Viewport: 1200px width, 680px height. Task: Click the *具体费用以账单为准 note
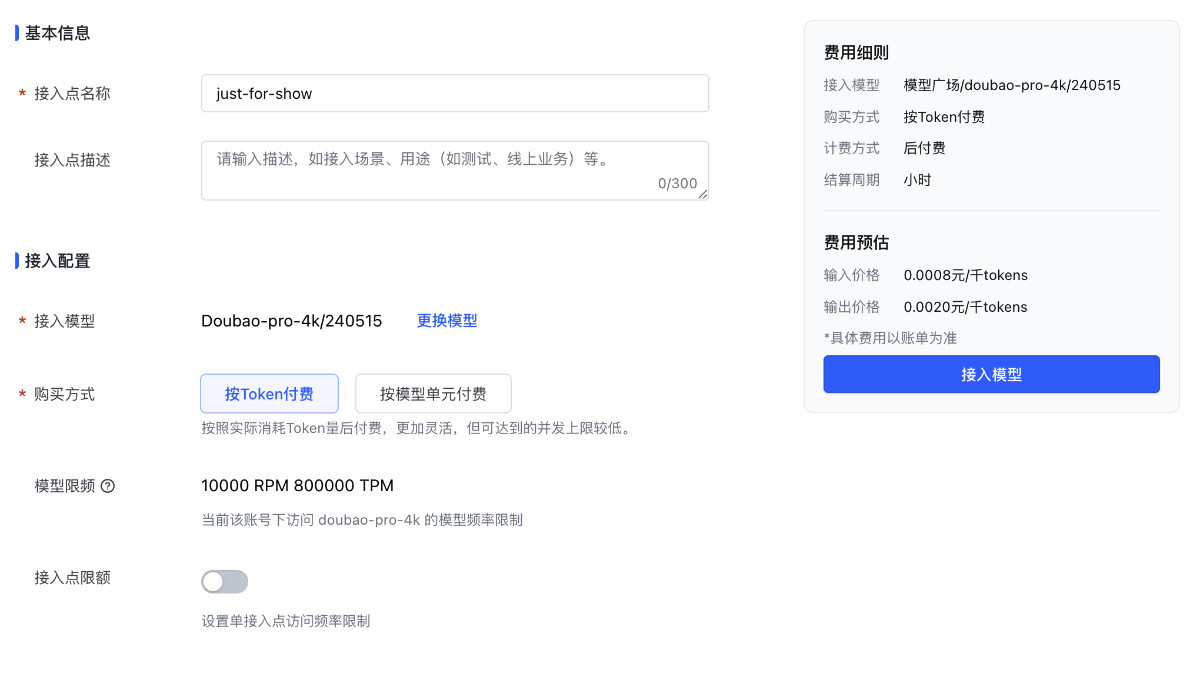[x=890, y=338]
